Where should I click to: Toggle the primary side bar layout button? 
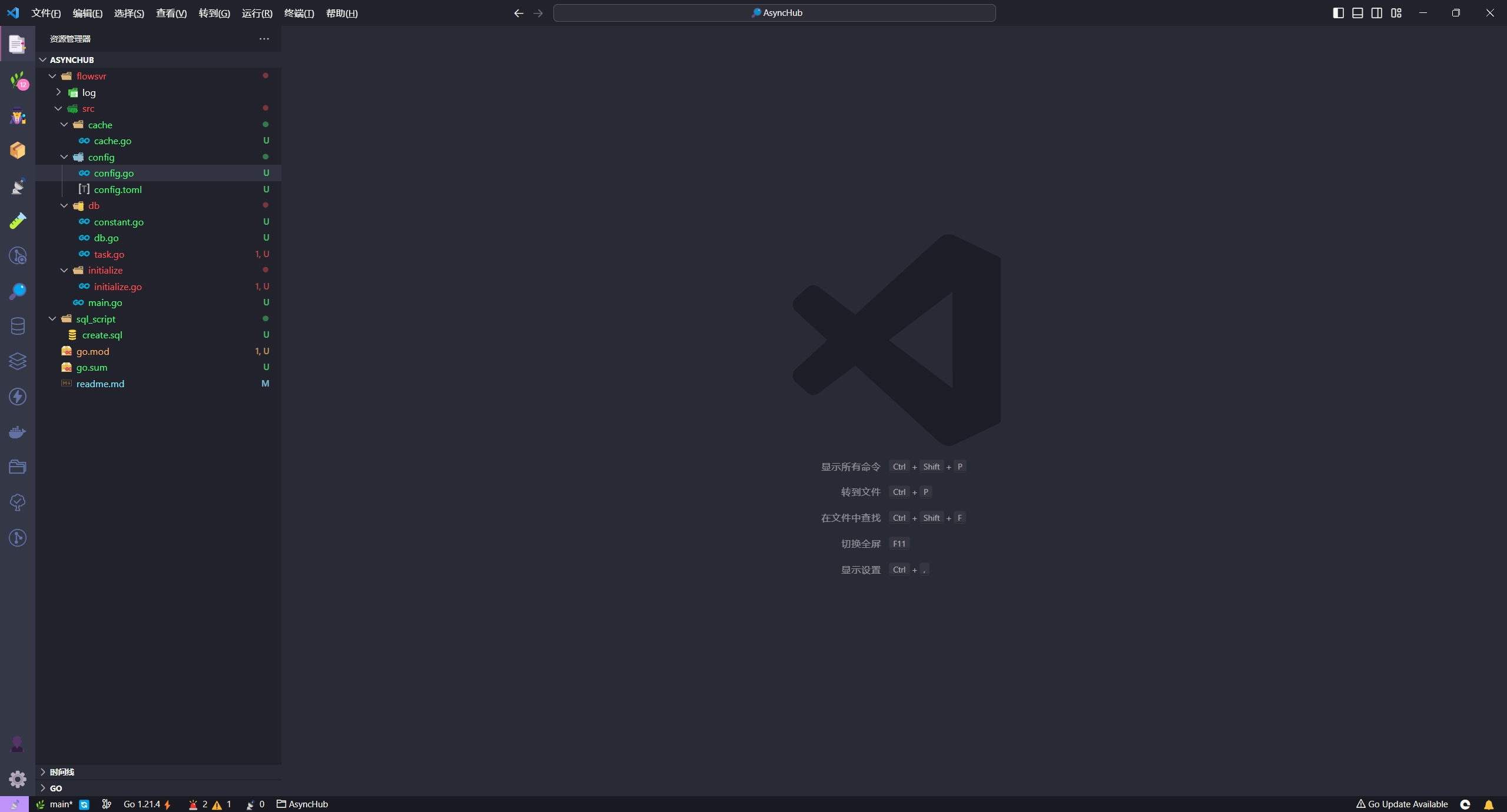1338,13
